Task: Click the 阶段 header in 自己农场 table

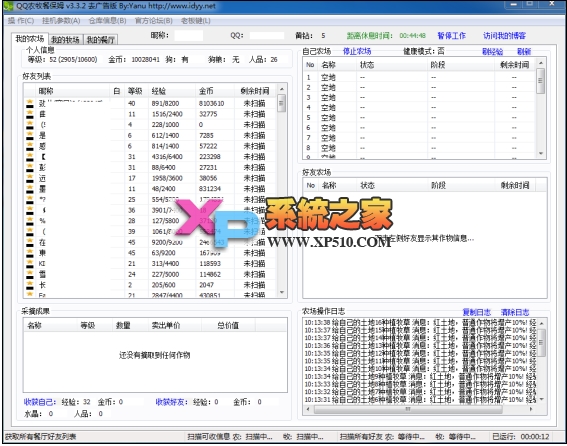Action: (461, 65)
